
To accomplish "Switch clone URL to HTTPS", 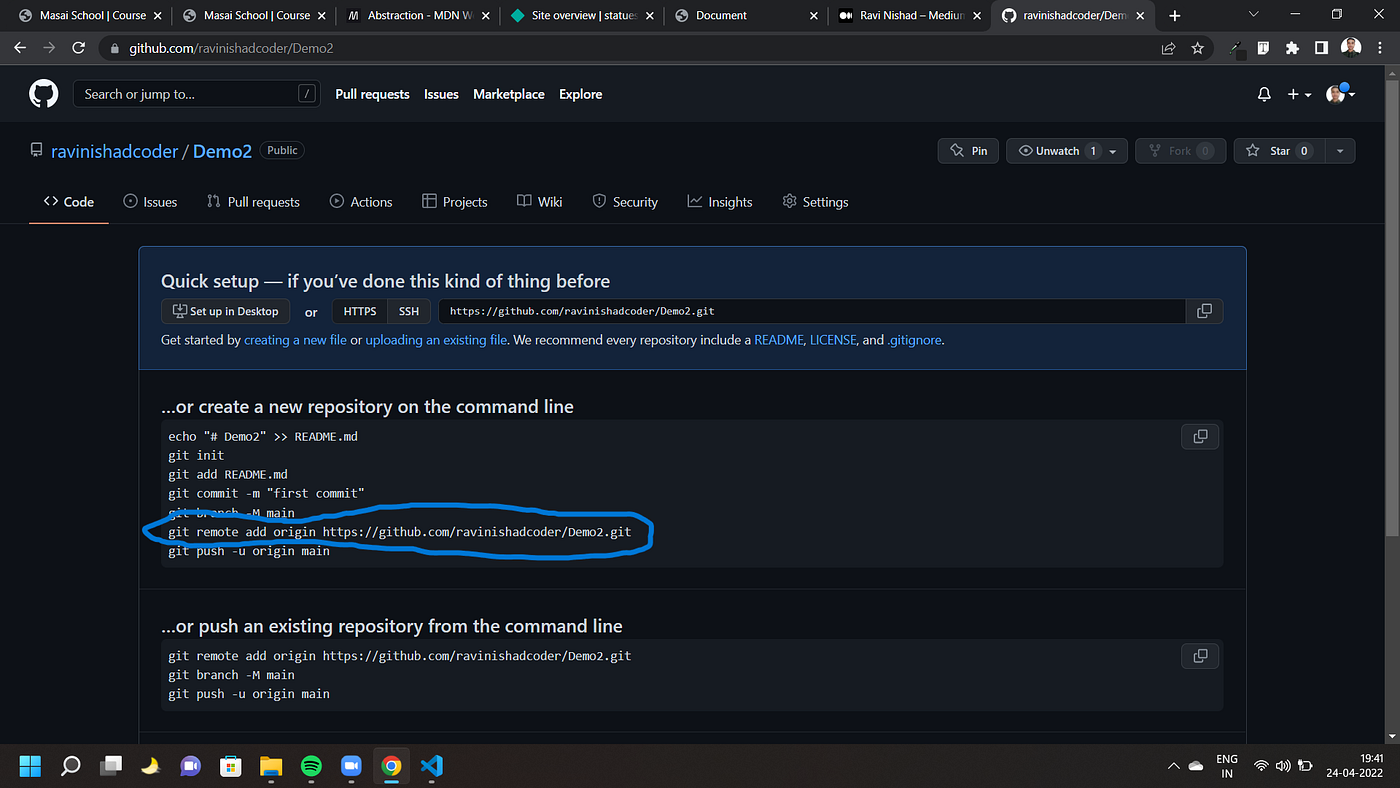I will pos(360,311).
